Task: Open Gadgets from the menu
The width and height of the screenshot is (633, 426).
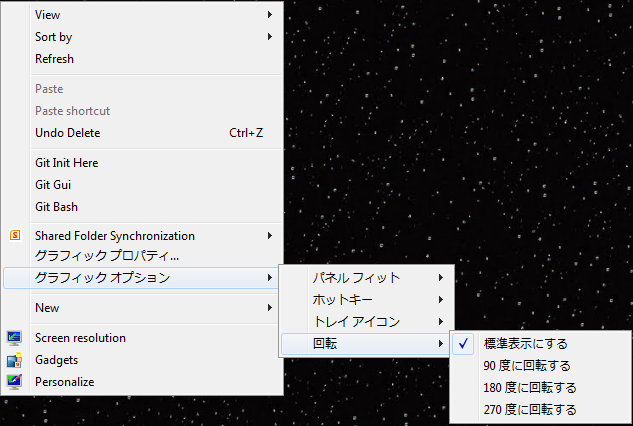Action: pos(142,360)
